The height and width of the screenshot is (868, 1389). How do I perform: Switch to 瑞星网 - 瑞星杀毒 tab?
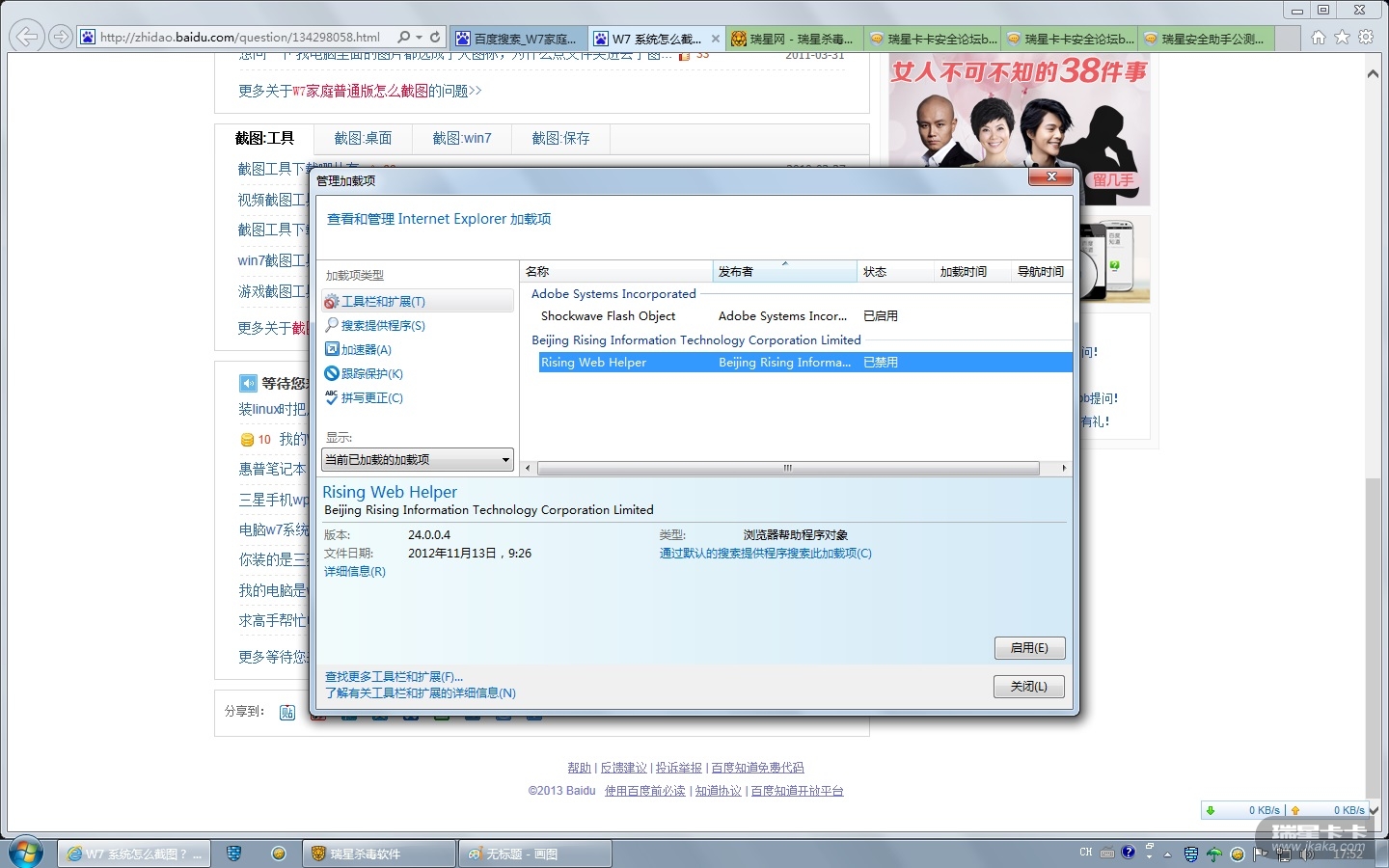[x=794, y=39]
